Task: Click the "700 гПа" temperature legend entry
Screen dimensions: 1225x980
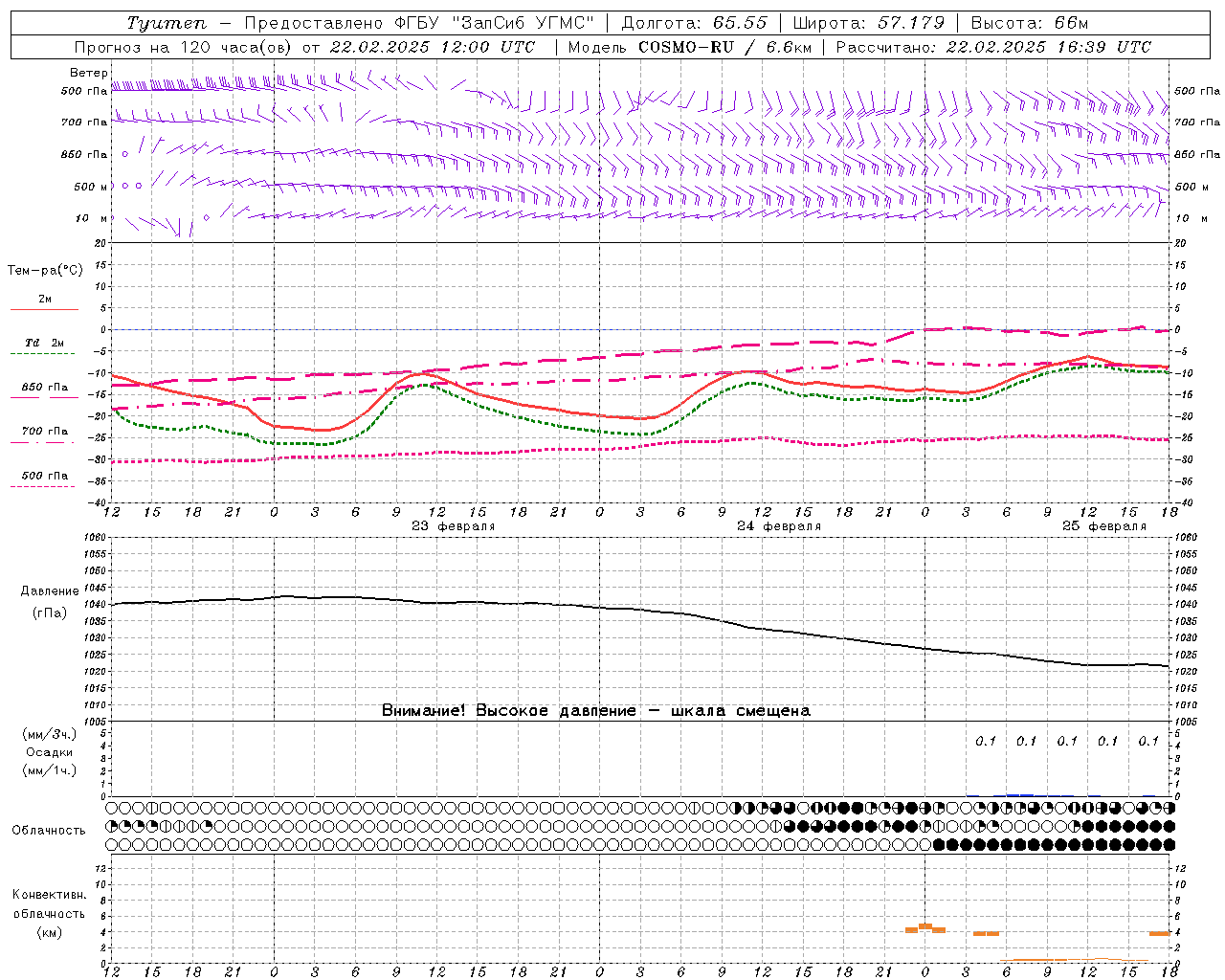Action: 45,432
